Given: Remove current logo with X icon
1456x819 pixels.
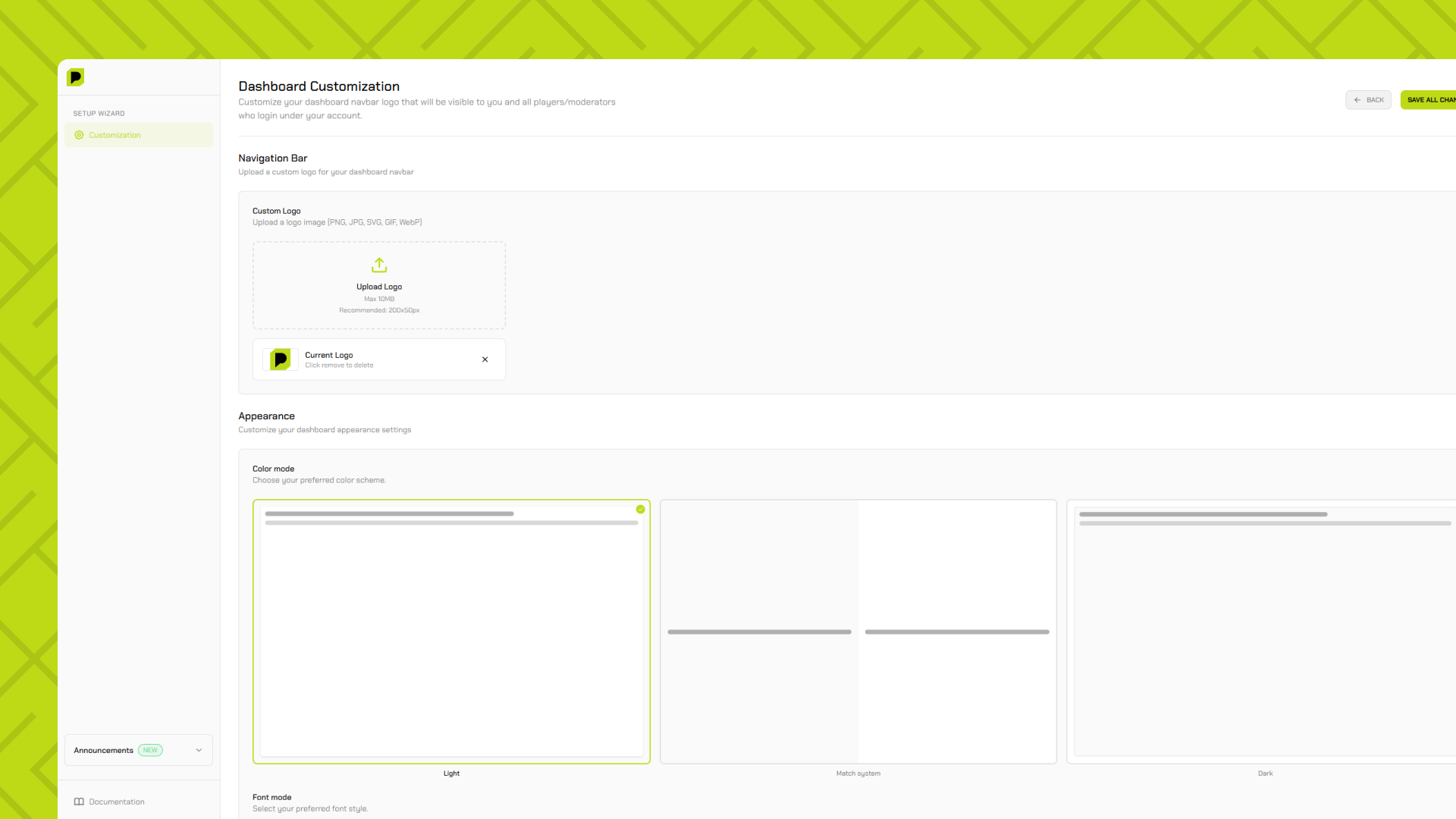Looking at the screenshot, I should click(485, 359).
